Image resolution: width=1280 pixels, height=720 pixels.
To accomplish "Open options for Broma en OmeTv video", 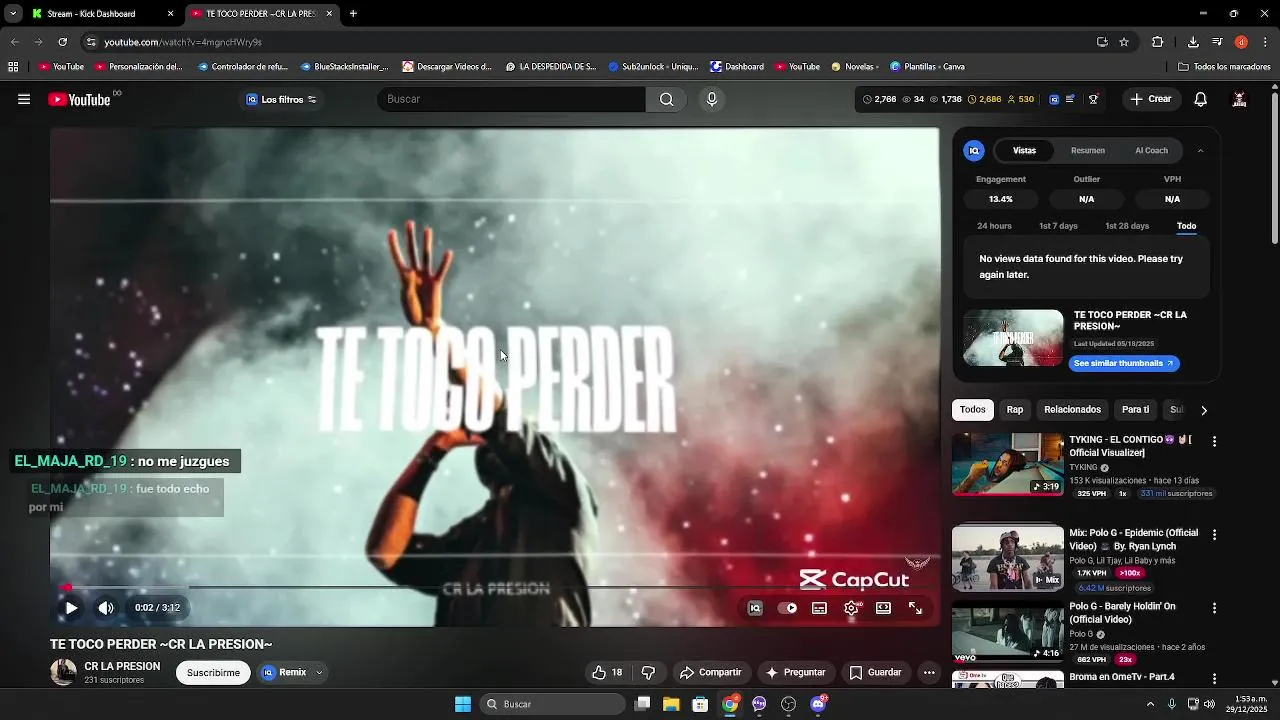I will (x=1215, y=678).
